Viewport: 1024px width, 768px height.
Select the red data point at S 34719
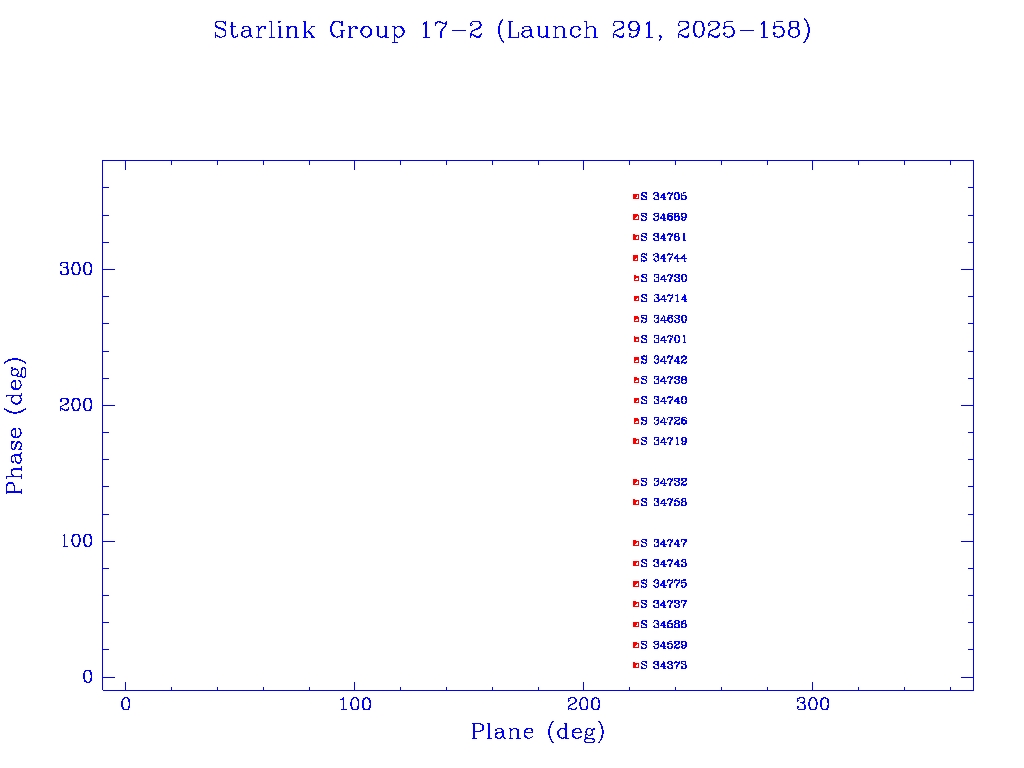[x=635, y=441]
